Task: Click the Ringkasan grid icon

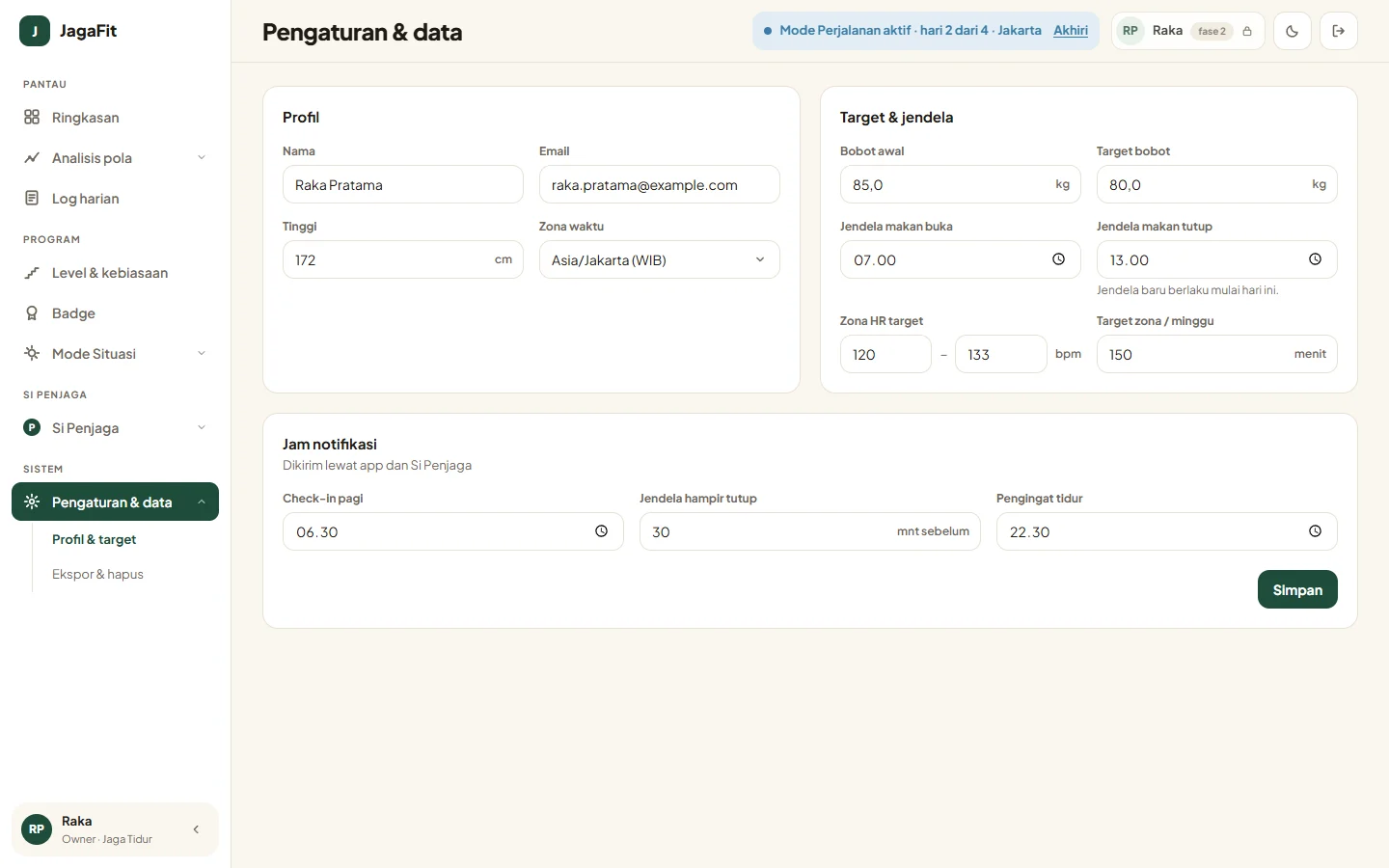Action: tap(32, 117)
